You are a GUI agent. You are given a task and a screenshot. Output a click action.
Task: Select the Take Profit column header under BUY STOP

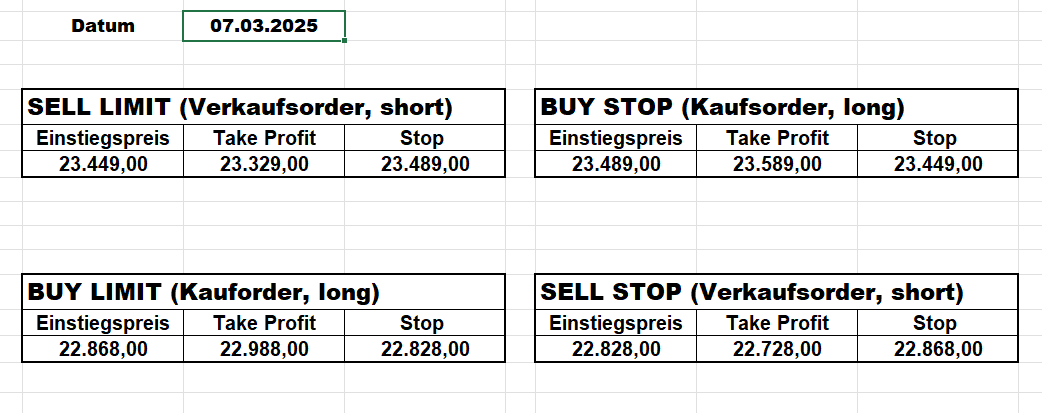pyautogui.click(x=777, y=138)
